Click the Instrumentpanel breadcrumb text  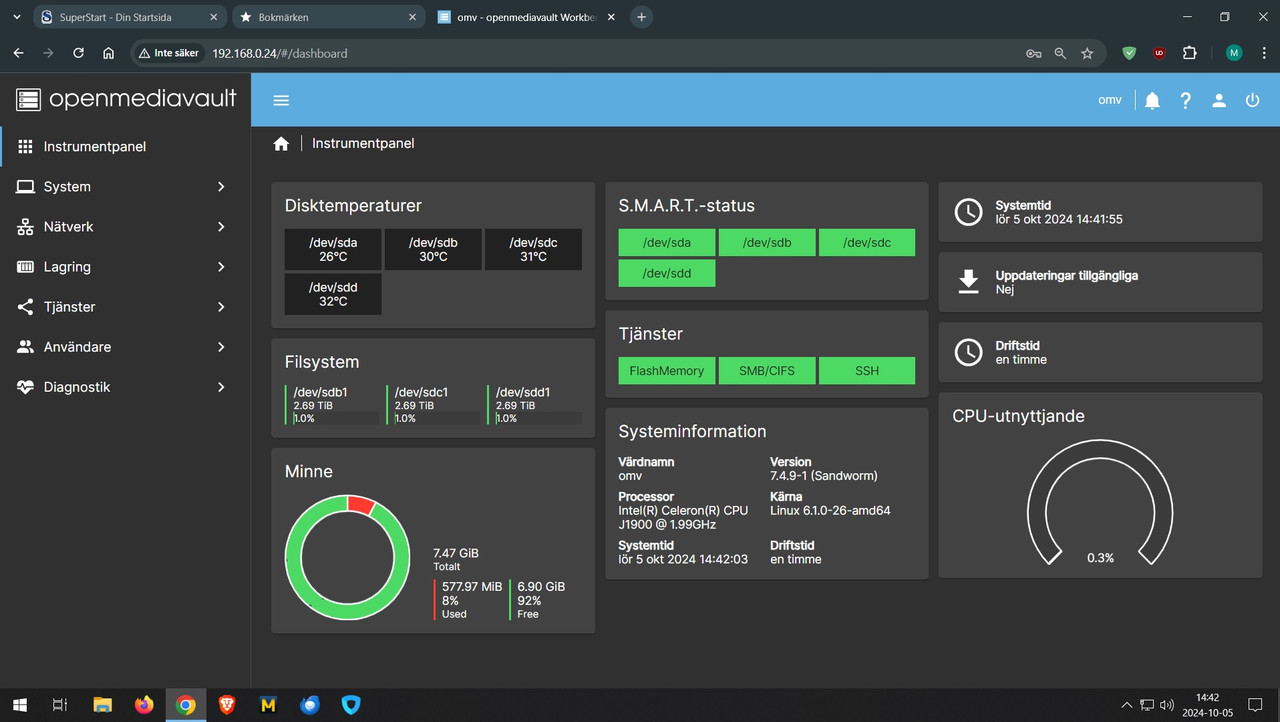coord(363,143)
